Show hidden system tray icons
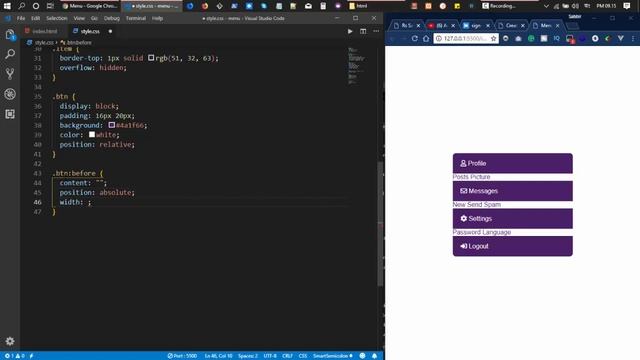Viewport: 640px width, 360px height. pos(546,6)
